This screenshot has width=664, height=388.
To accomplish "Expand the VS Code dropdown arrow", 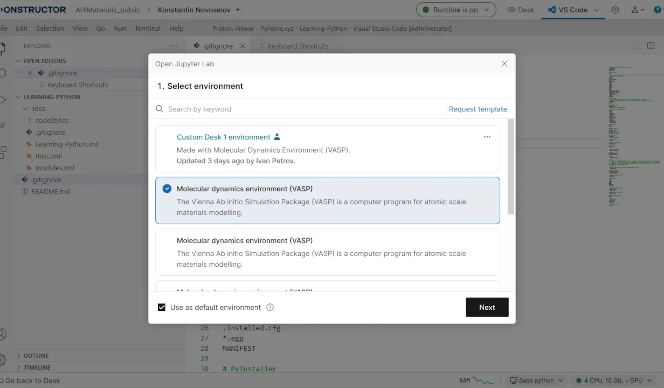I will (597, 10).
